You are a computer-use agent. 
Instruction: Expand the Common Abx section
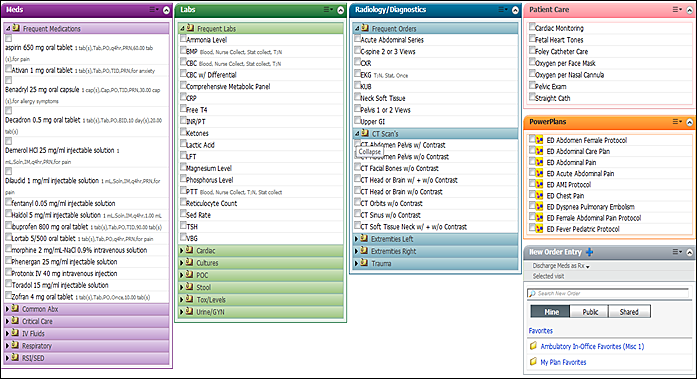[8, 309]
